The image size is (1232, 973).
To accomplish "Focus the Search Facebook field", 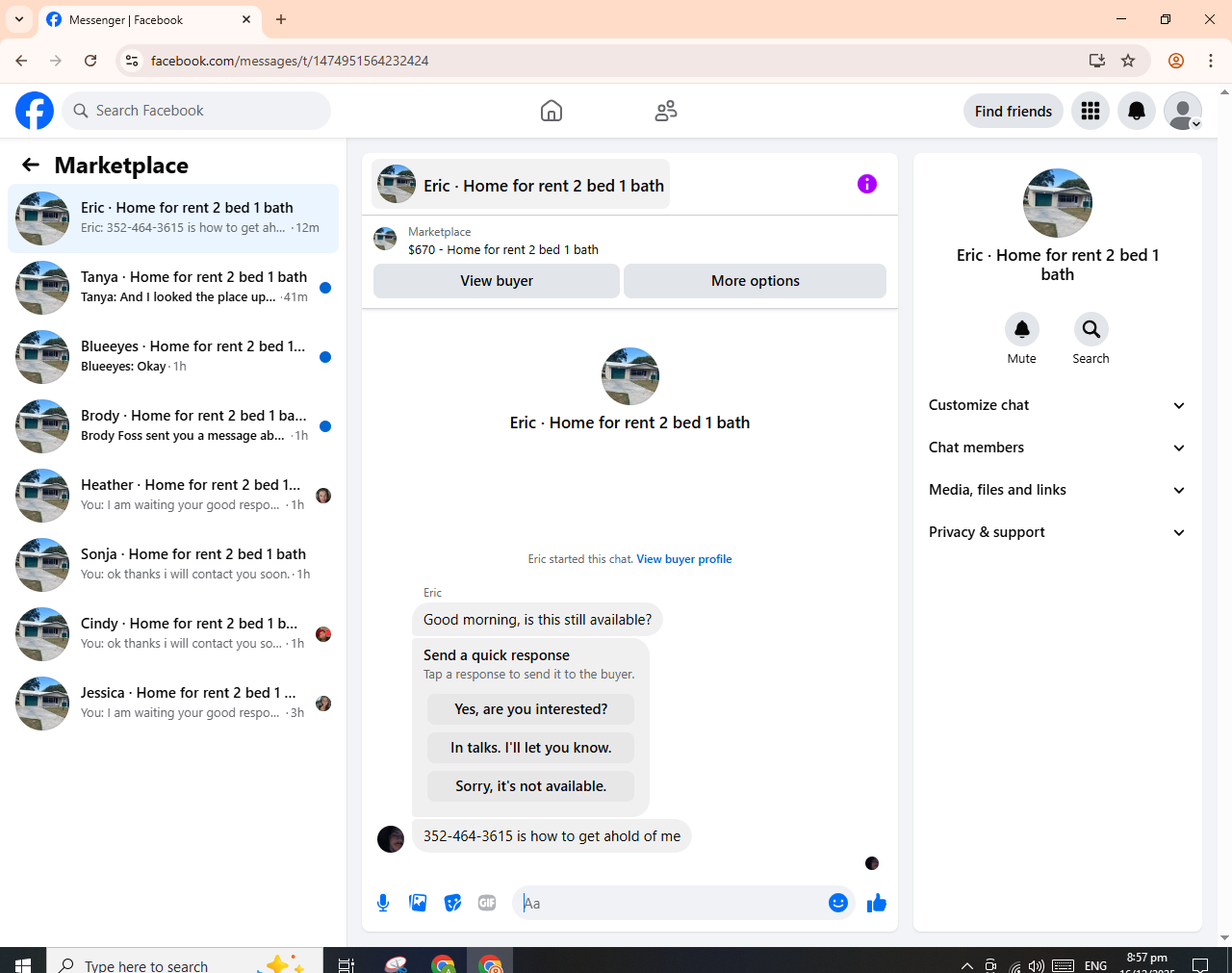I will pos(196,111).
